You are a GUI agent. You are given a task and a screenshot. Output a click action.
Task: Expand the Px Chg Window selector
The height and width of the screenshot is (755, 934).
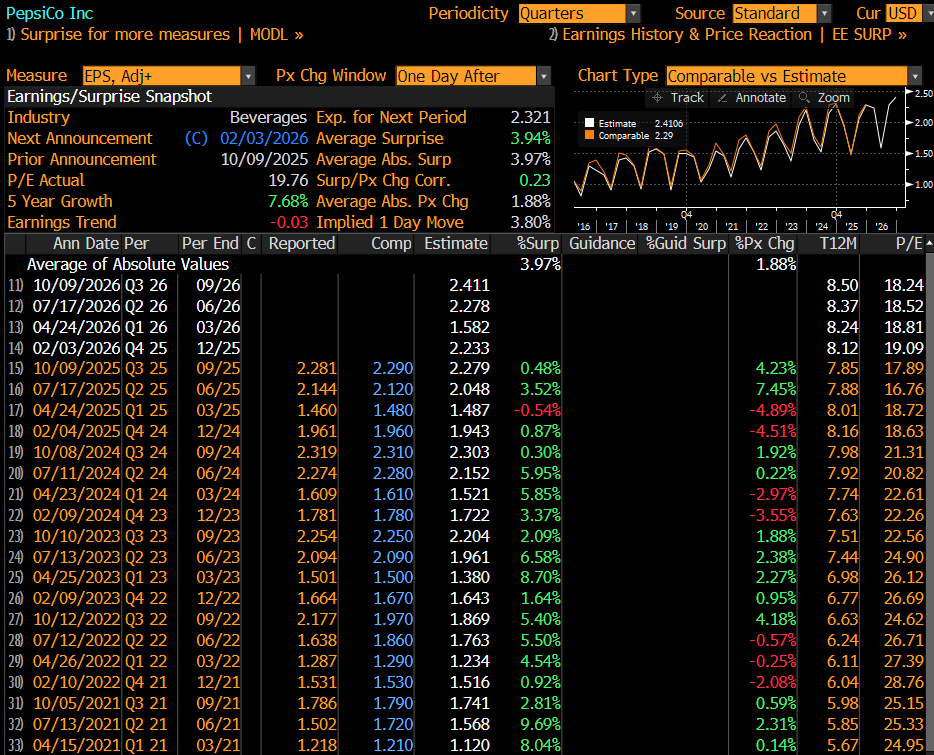[x=473, y=76]
